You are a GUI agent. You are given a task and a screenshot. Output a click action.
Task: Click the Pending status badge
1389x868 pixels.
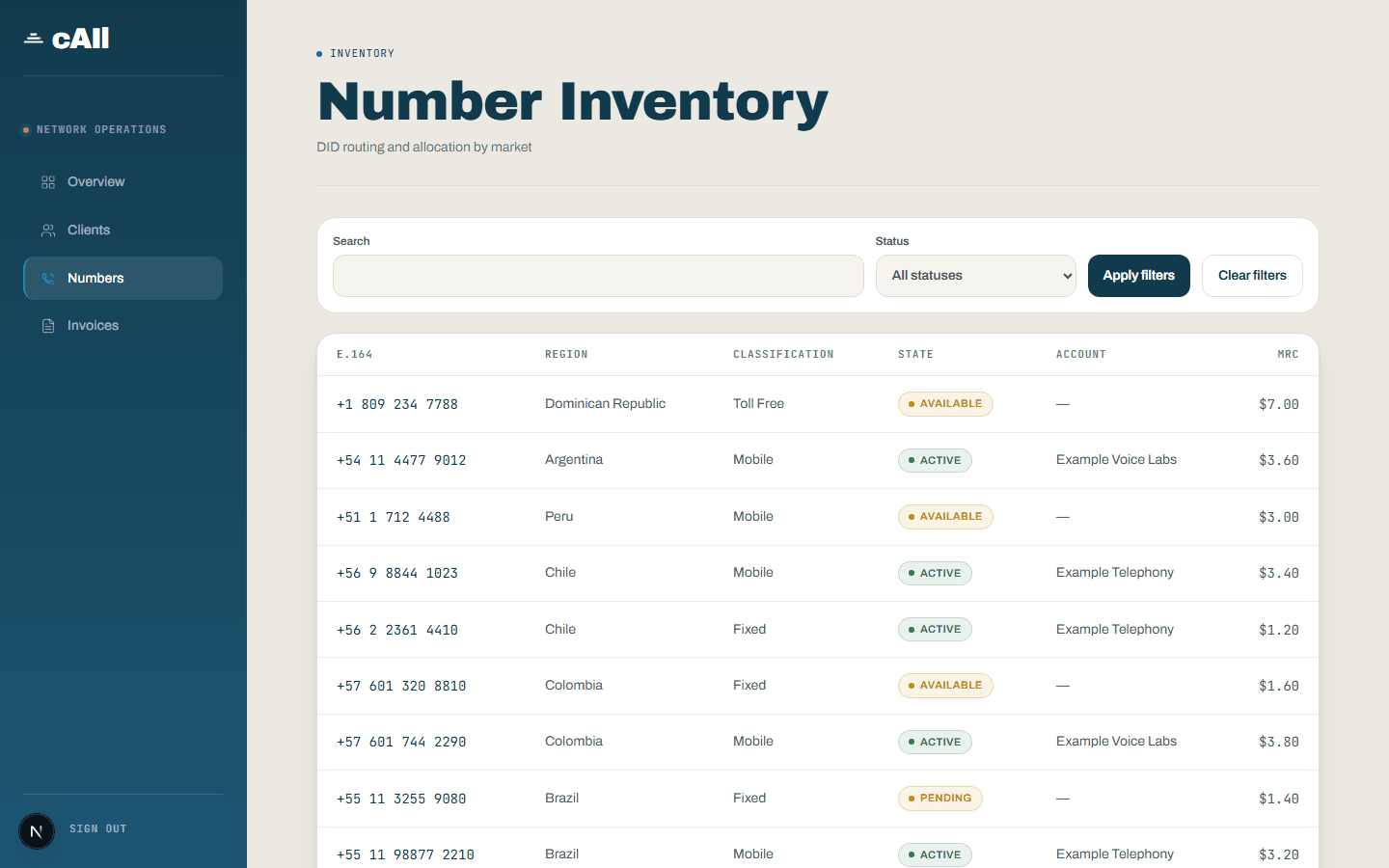click(940, 799)
